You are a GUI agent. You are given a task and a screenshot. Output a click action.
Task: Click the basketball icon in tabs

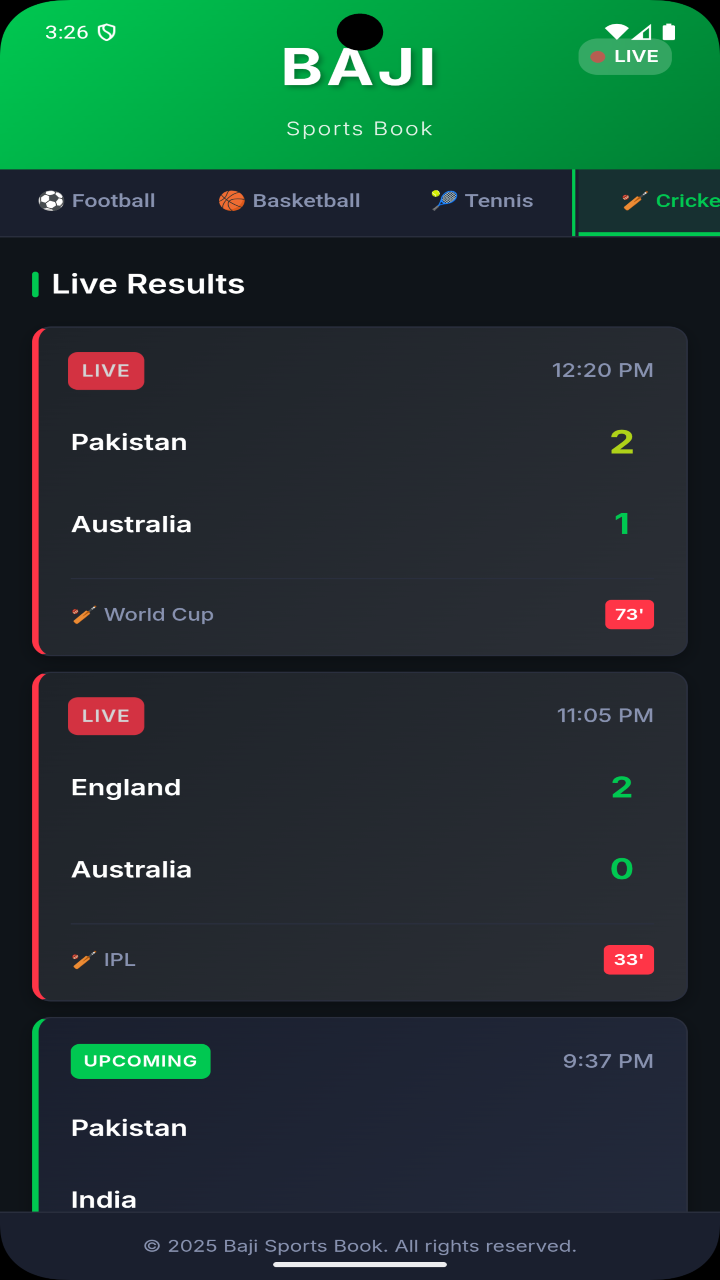[231, 201]
